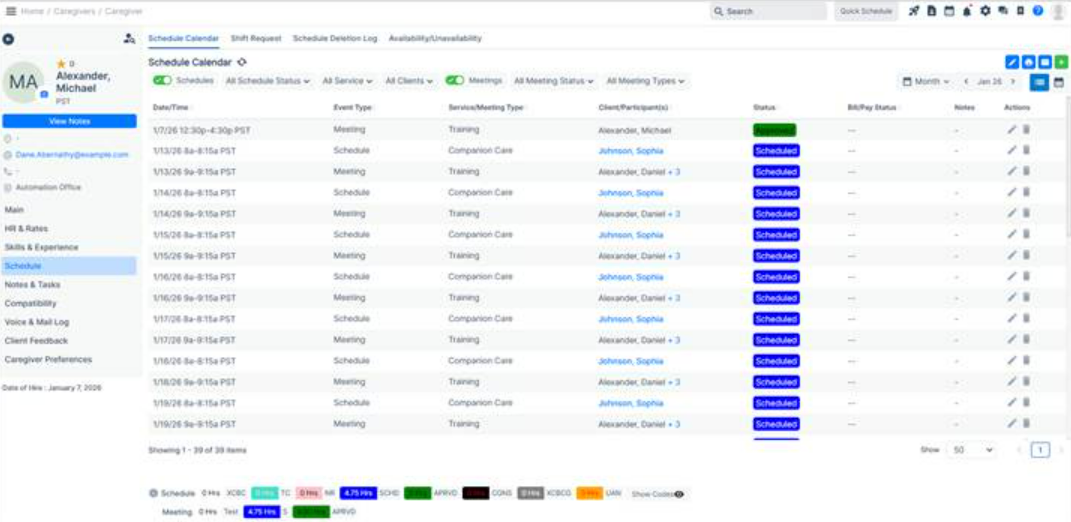Click the bookmark icon in top bar
Image resolution: width=1071 pixels, height=522 pixels.
click(1020, 11)
